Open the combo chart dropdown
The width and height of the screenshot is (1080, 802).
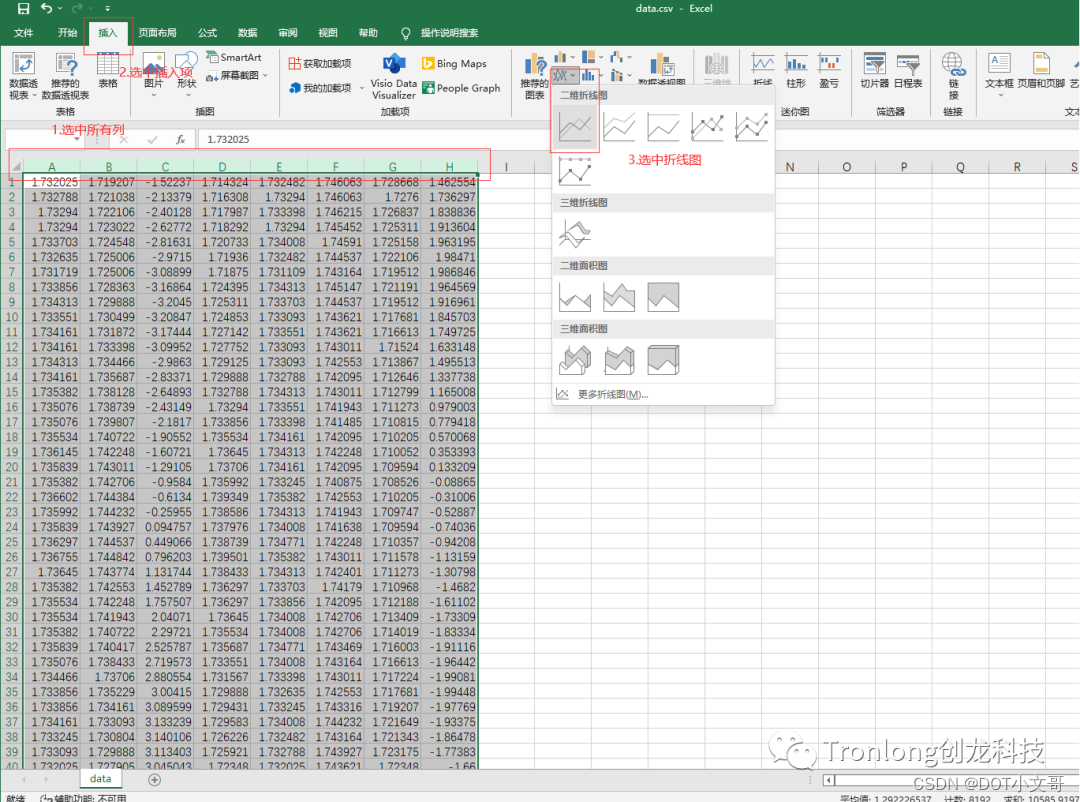coord(621,75)
